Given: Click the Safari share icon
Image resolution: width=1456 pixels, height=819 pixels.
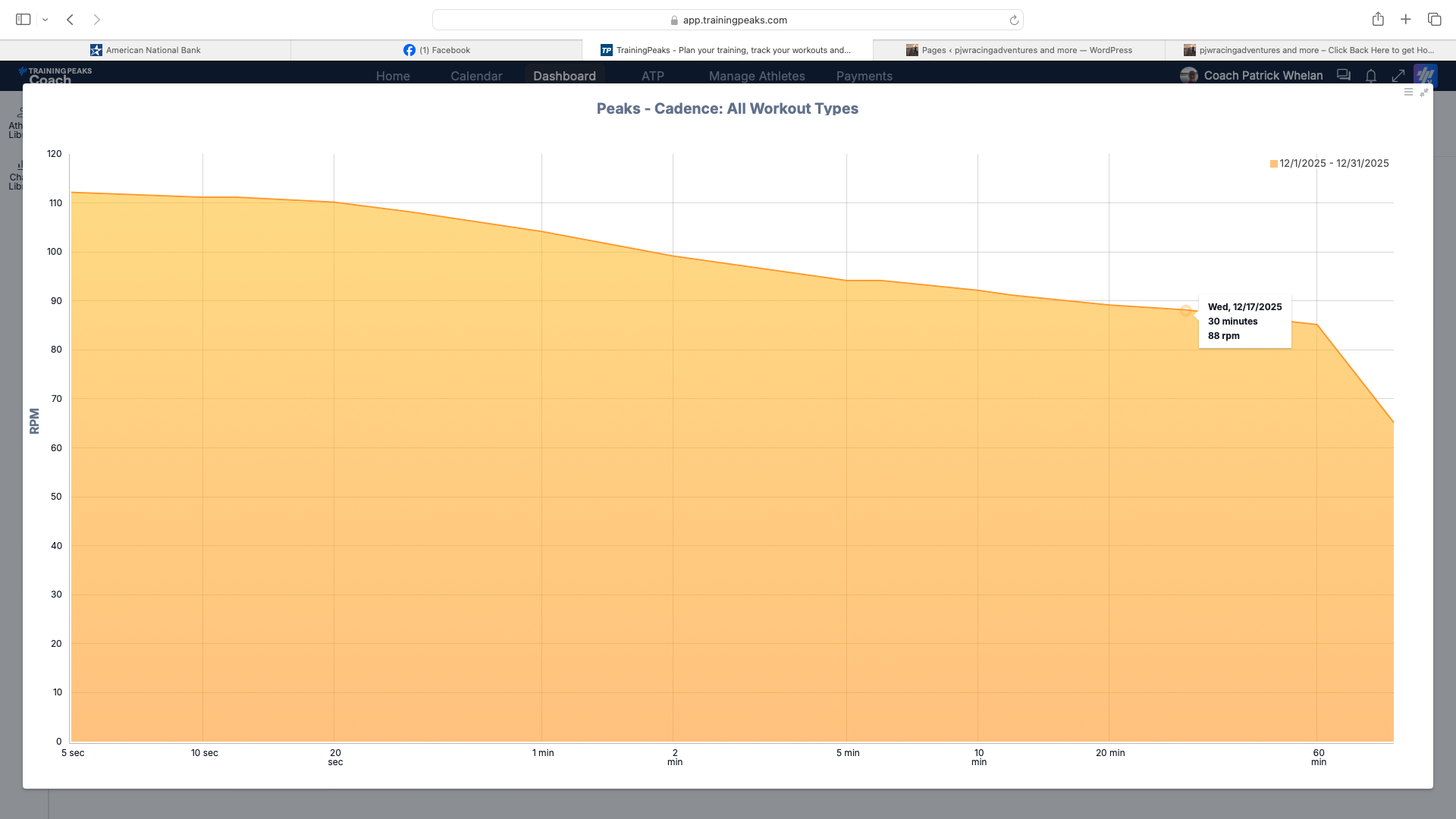Looking at the screenshot, I should 1378,20.
